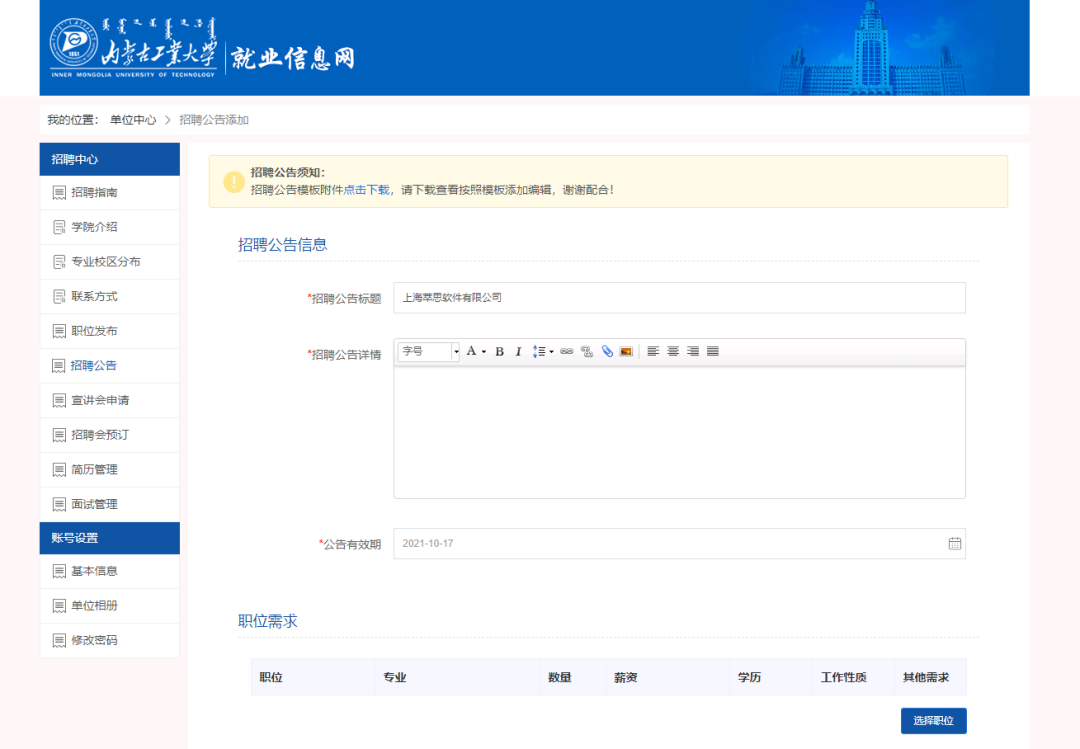Select 宣讲会申请 in the sidebar menu

[100, 400]
